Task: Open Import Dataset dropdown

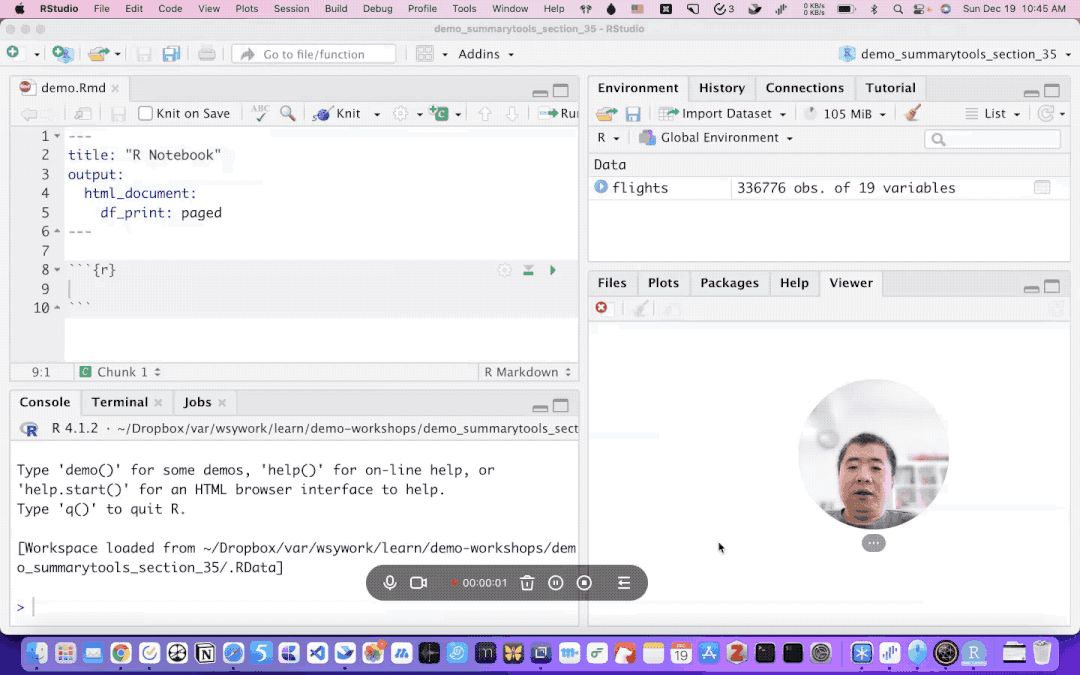Action: tap(723, 114)
